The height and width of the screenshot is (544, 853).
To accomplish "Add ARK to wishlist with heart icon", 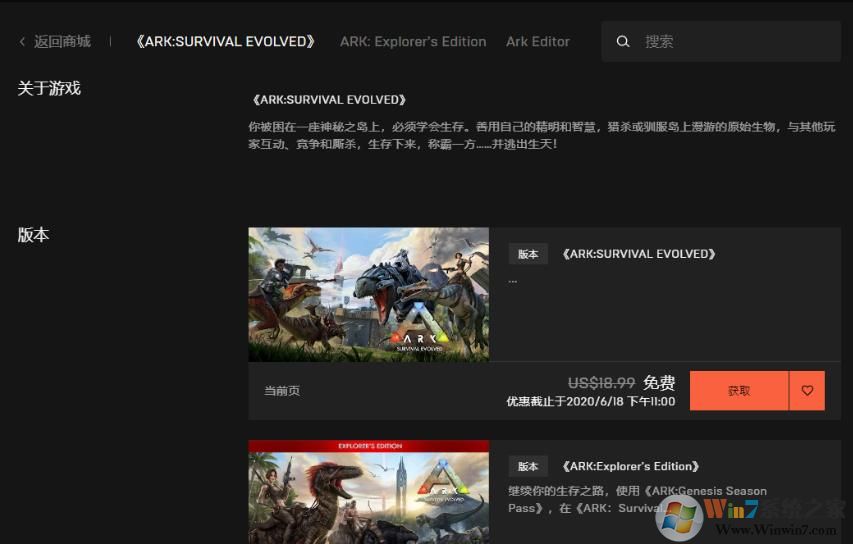I will (x=807, y=391).
